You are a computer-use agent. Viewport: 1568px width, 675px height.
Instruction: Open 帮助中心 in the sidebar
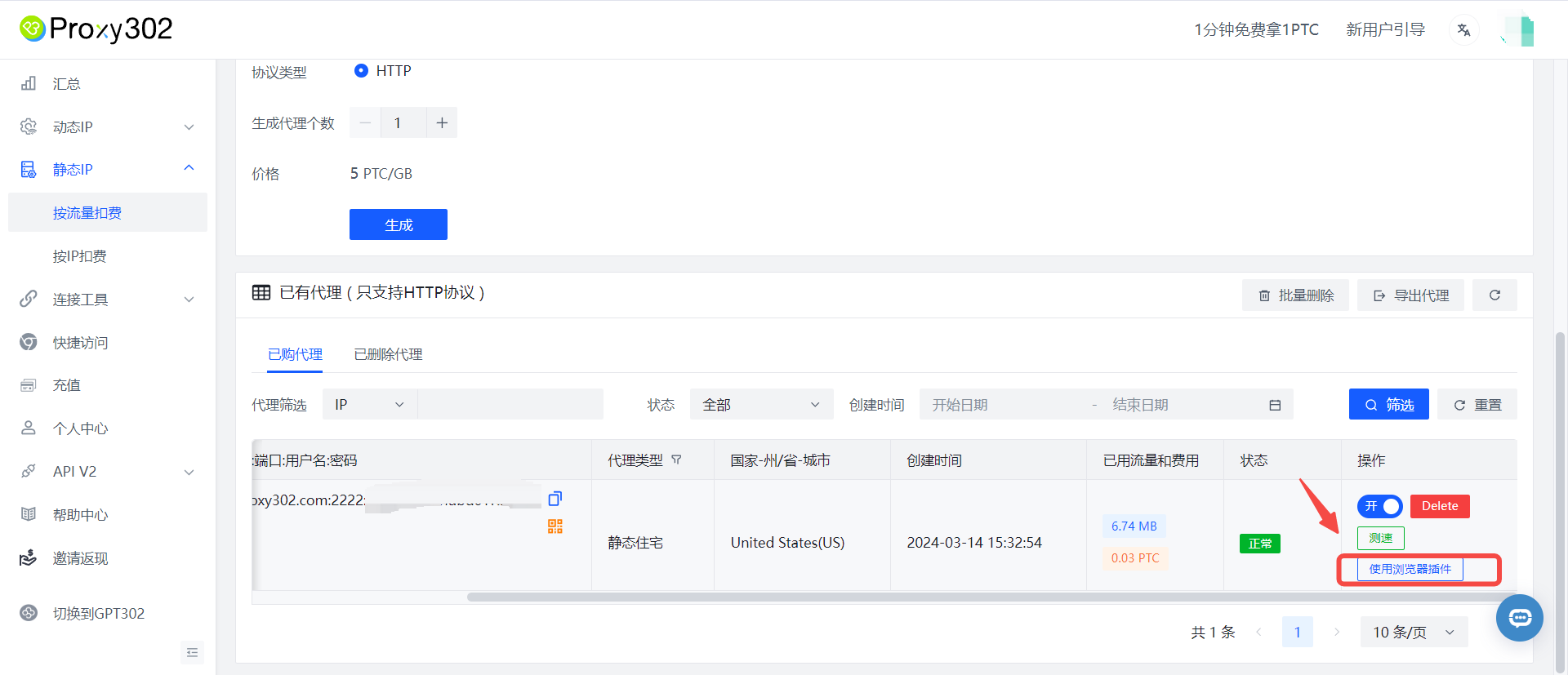pyautogui.click(x=108, y=514)
